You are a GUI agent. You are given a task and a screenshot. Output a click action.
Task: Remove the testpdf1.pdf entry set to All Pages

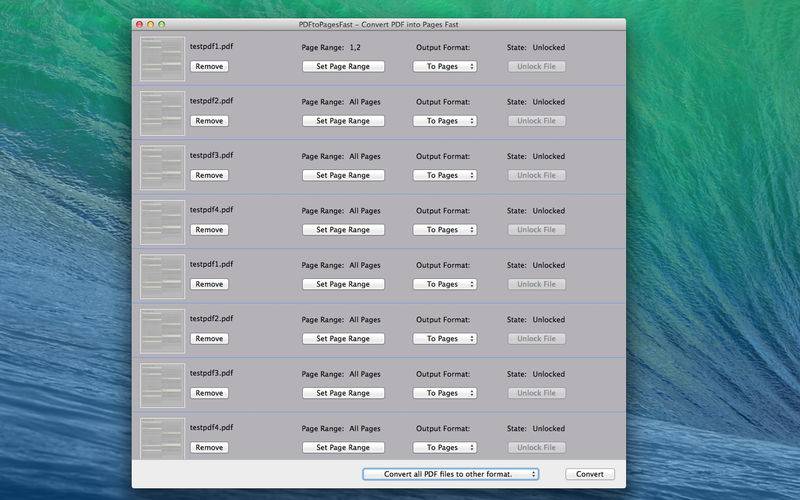[x=209, y=284]
